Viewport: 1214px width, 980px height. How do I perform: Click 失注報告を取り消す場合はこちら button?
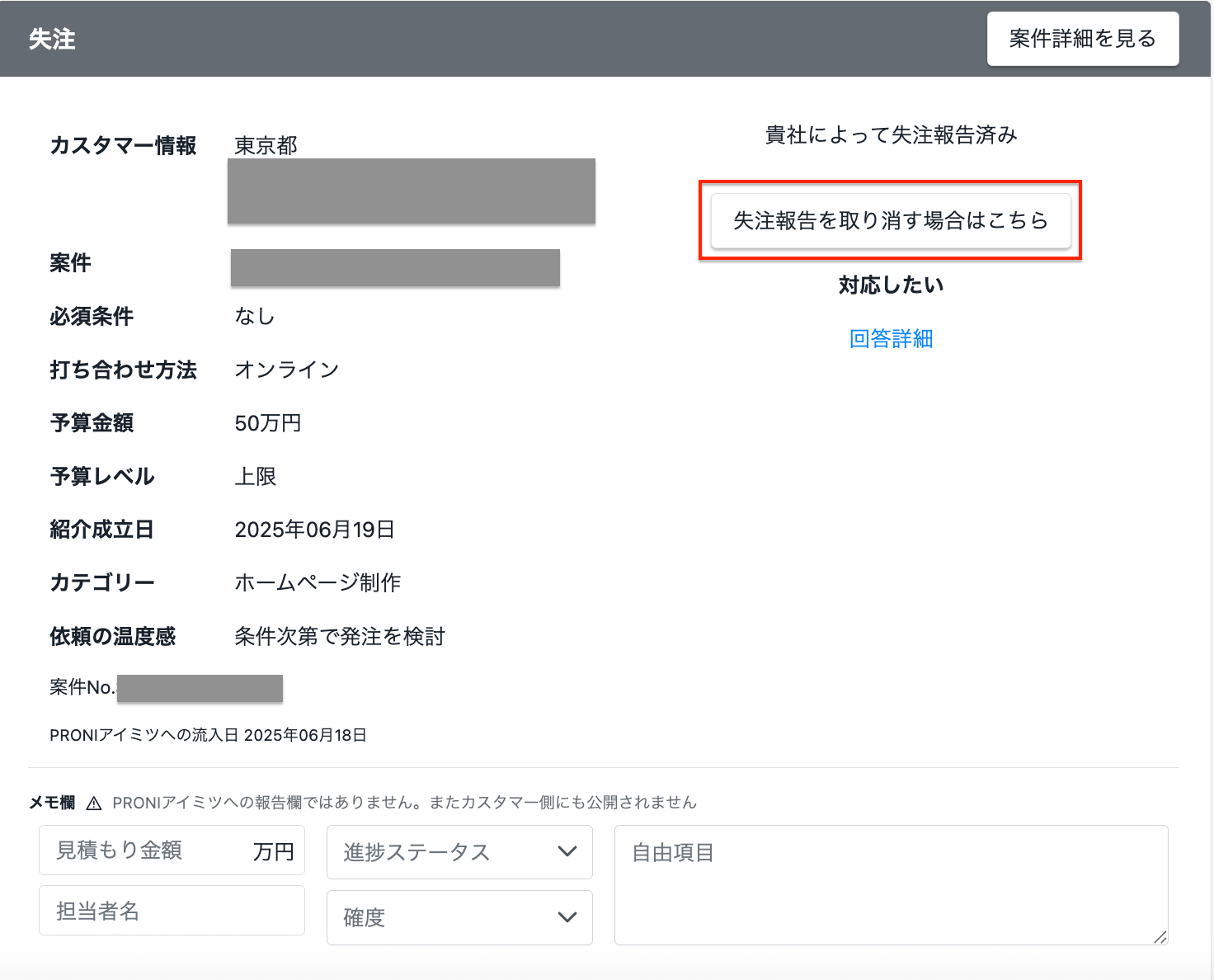890,221
